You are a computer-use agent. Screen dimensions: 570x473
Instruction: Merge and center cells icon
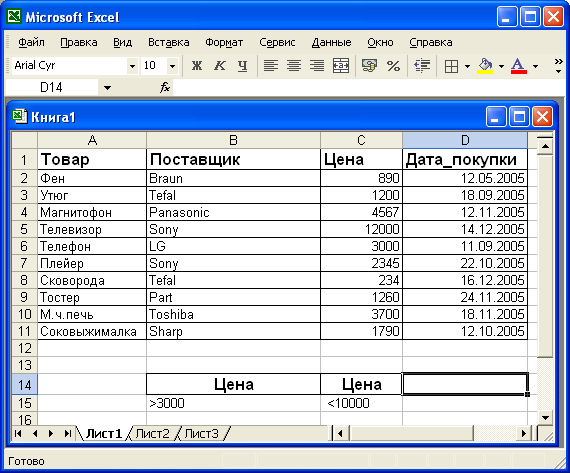341,66
